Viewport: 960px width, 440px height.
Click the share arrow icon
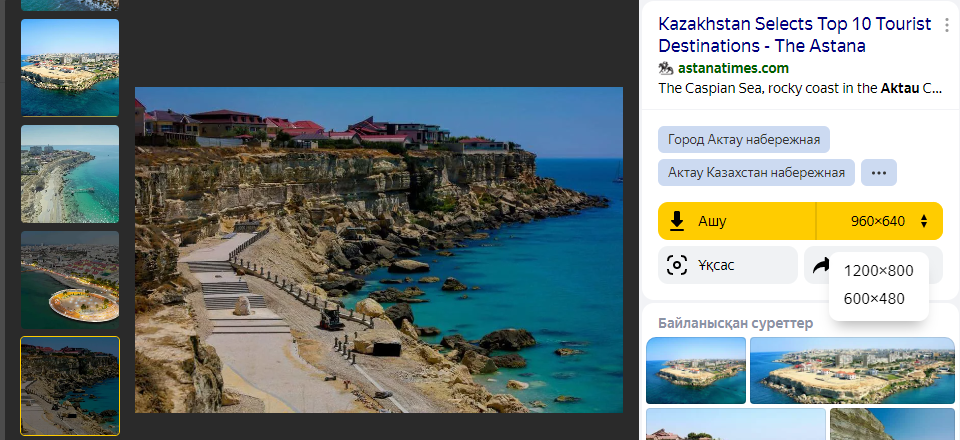(x=820, y=265)
